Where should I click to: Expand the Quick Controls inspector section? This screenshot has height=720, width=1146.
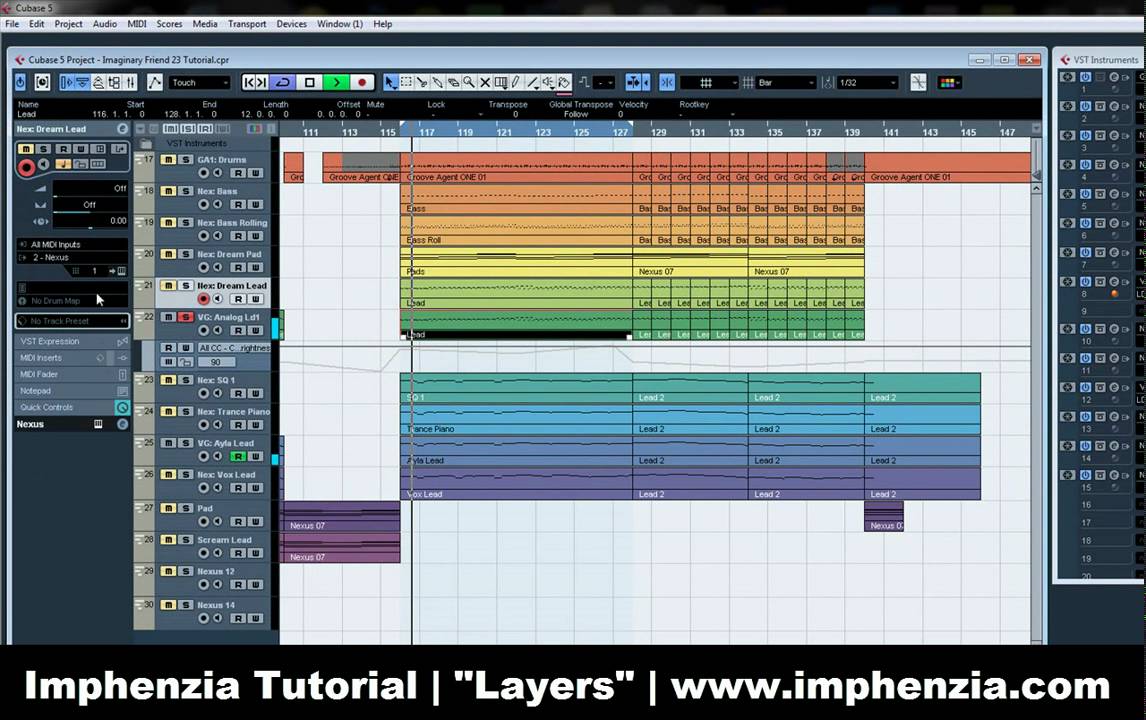[x=72, y=407]
